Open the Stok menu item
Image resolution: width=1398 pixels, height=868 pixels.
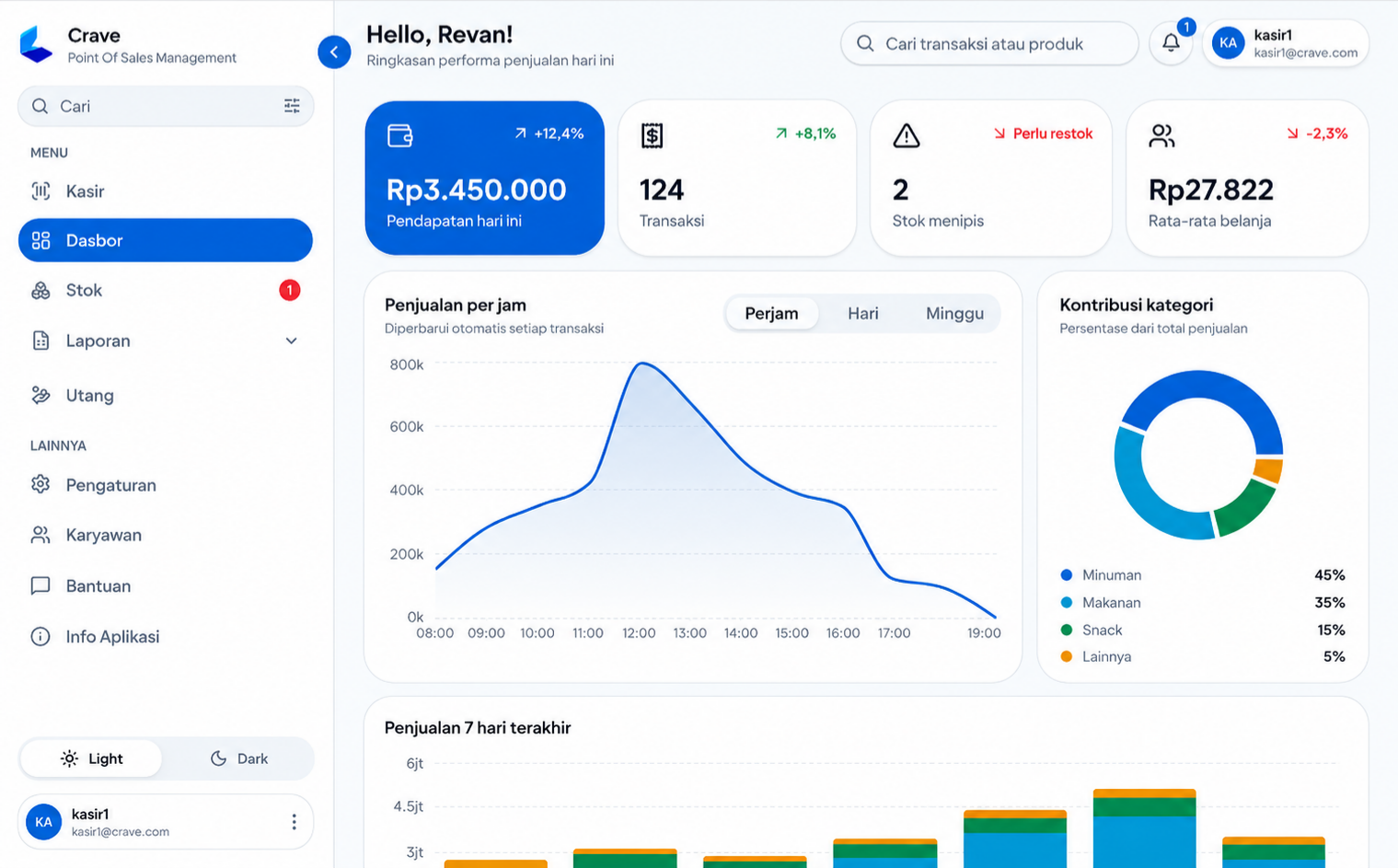click(x=166, y=290)
